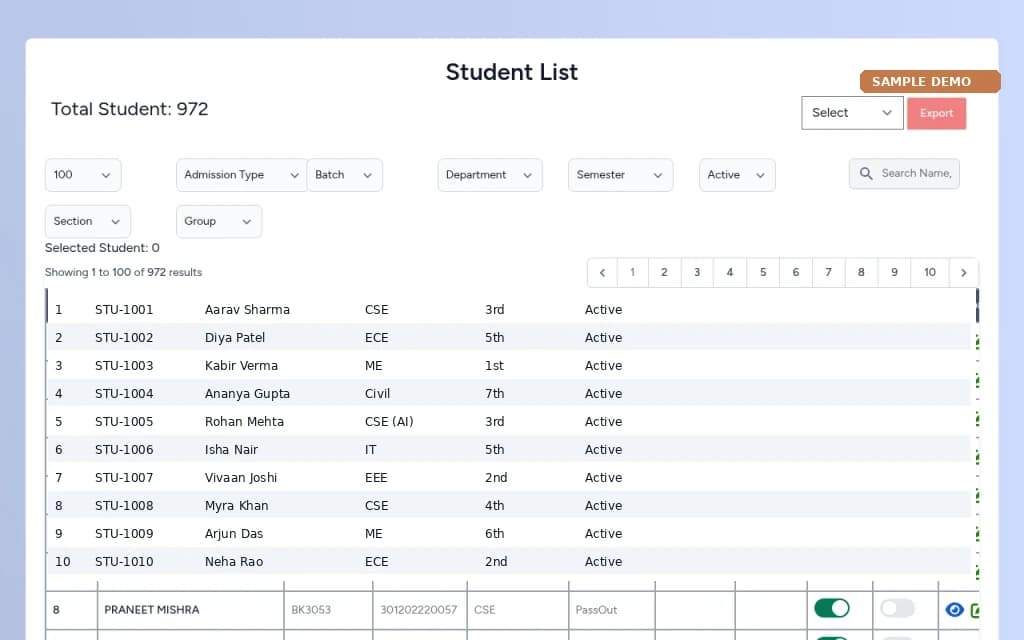Navigate to page 10 in pagination

tap(929, 273)
